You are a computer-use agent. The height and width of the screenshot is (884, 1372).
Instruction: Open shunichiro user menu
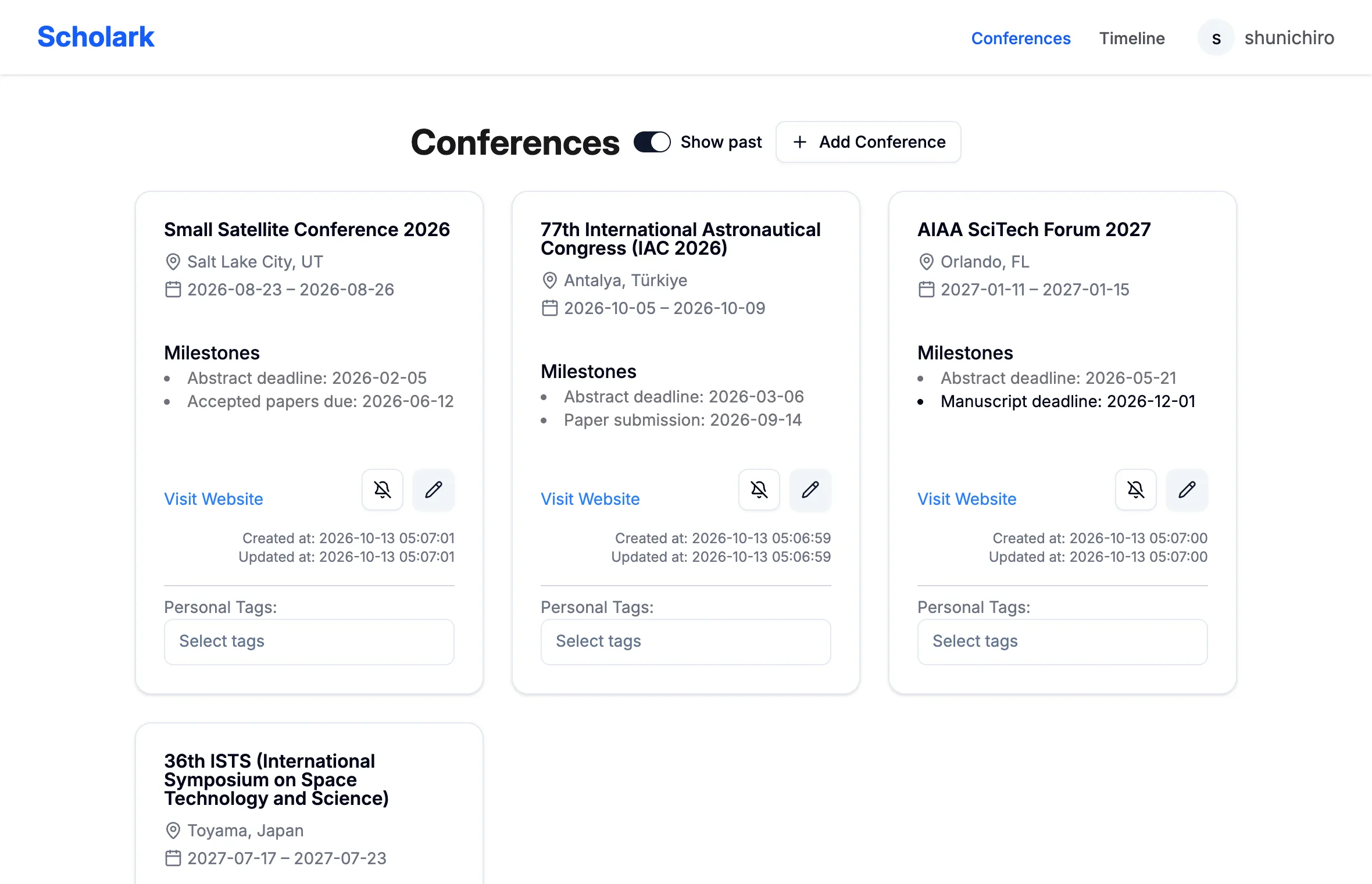1266,38
